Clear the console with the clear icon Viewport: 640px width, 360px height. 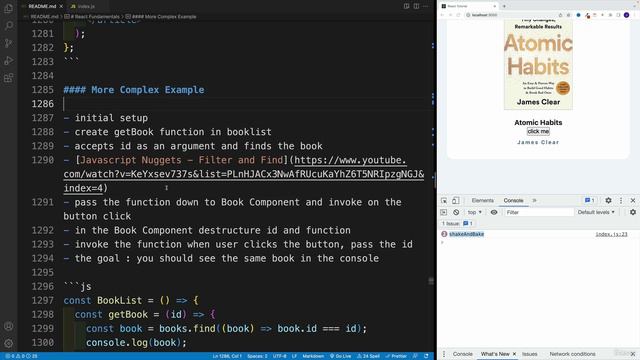pos(456,212)
